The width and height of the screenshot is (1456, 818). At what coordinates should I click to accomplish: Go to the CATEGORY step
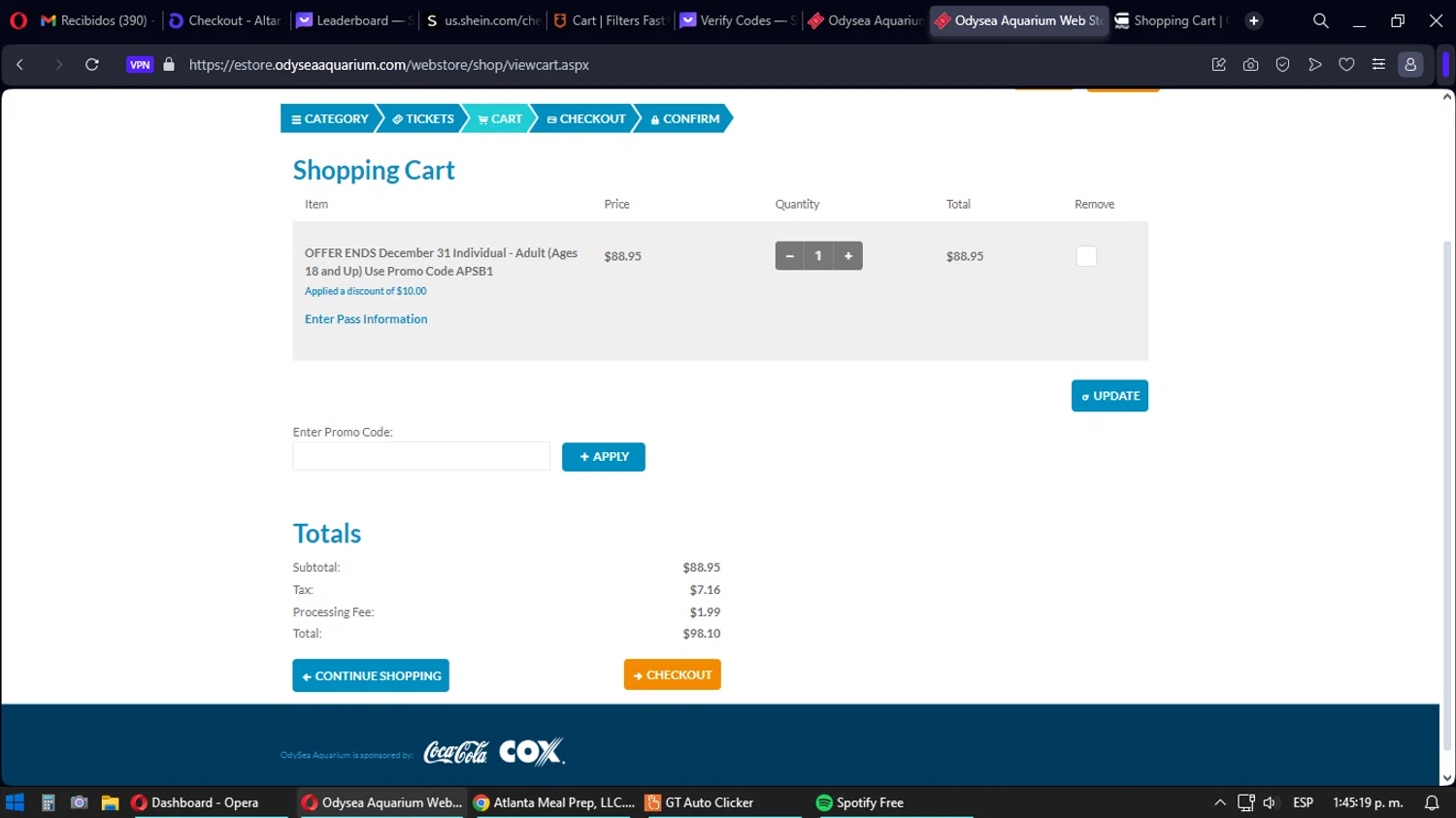coord(330,118)
